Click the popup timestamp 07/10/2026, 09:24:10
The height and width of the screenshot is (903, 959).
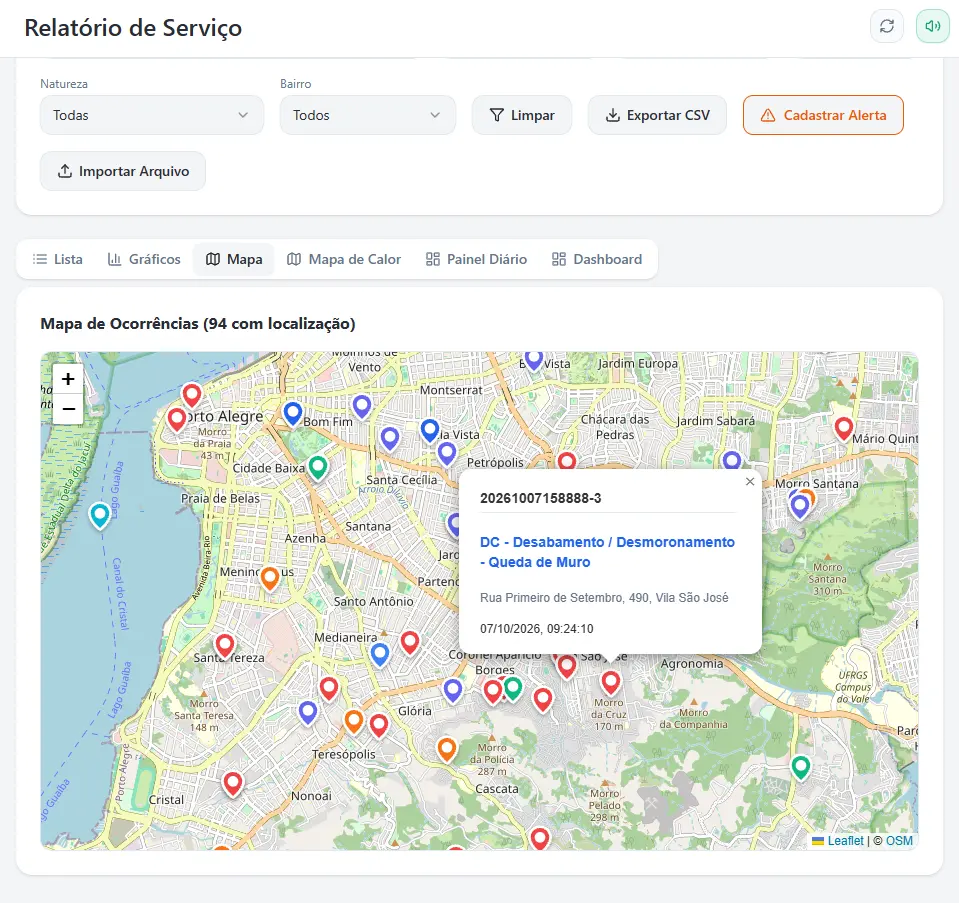click(536, 629)
